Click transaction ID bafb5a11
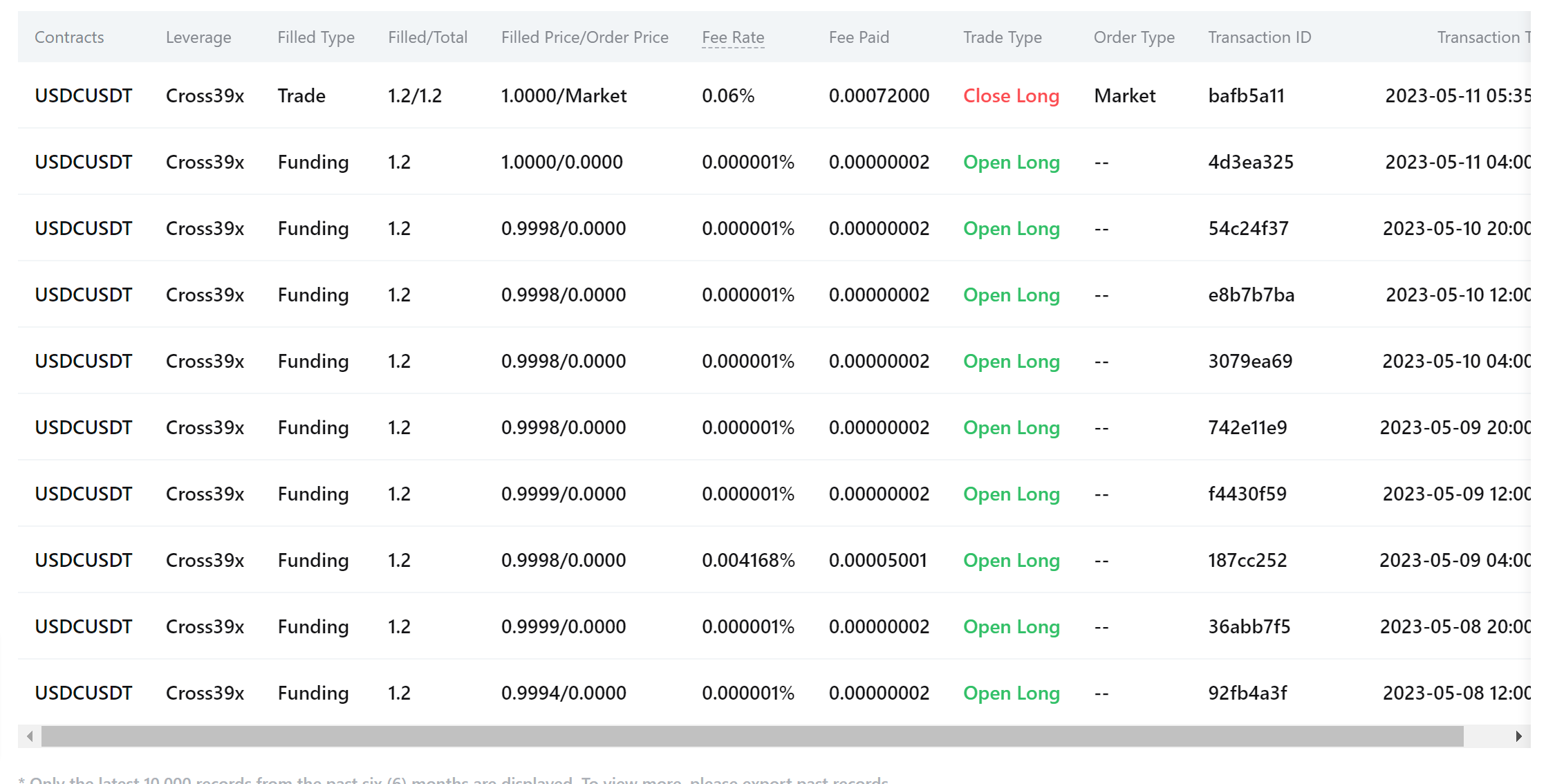The image size is (1564, 784). (x=1246, y=95)
